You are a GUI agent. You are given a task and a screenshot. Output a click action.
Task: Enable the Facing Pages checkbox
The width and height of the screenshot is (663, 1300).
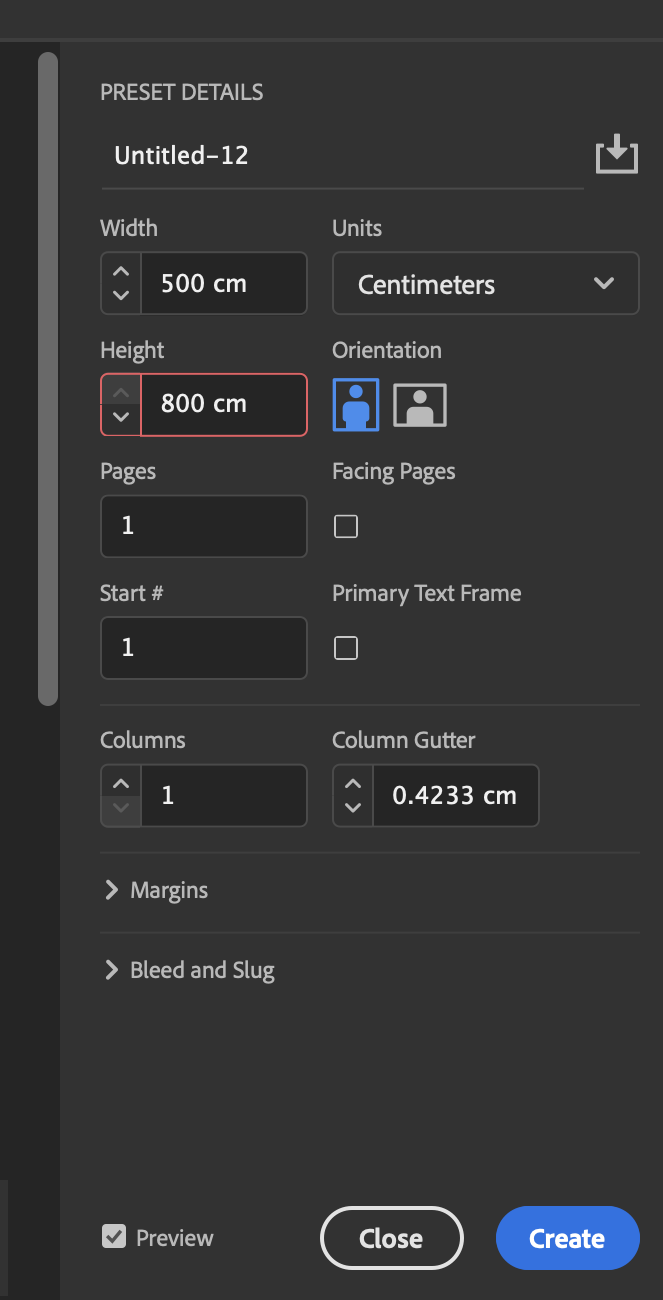pyautogui.click(x=345, y=526)
